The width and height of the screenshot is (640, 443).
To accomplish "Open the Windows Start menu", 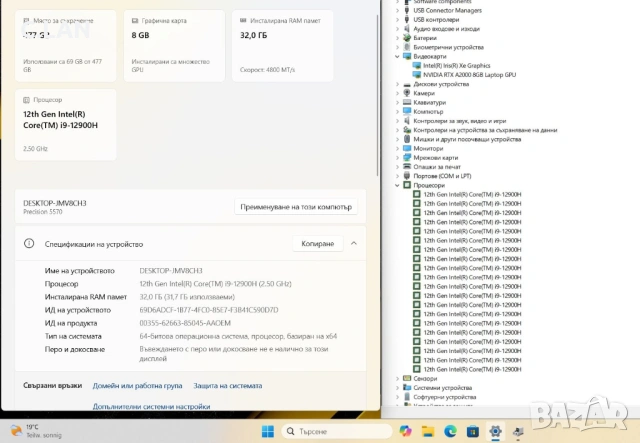I will tap(268, 431).
